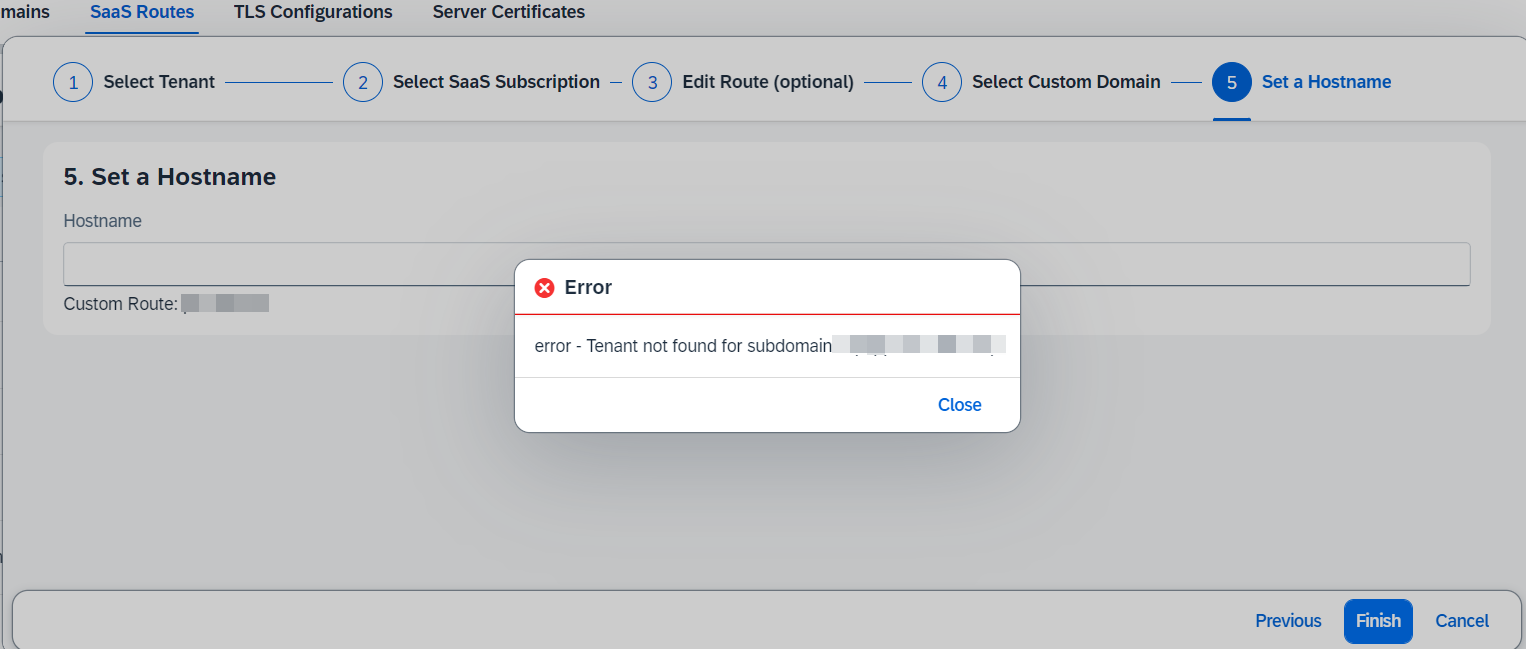Open the TLS Configurations tab
Viewport: 1526px width, 649px height.
[x=313, y=12]
